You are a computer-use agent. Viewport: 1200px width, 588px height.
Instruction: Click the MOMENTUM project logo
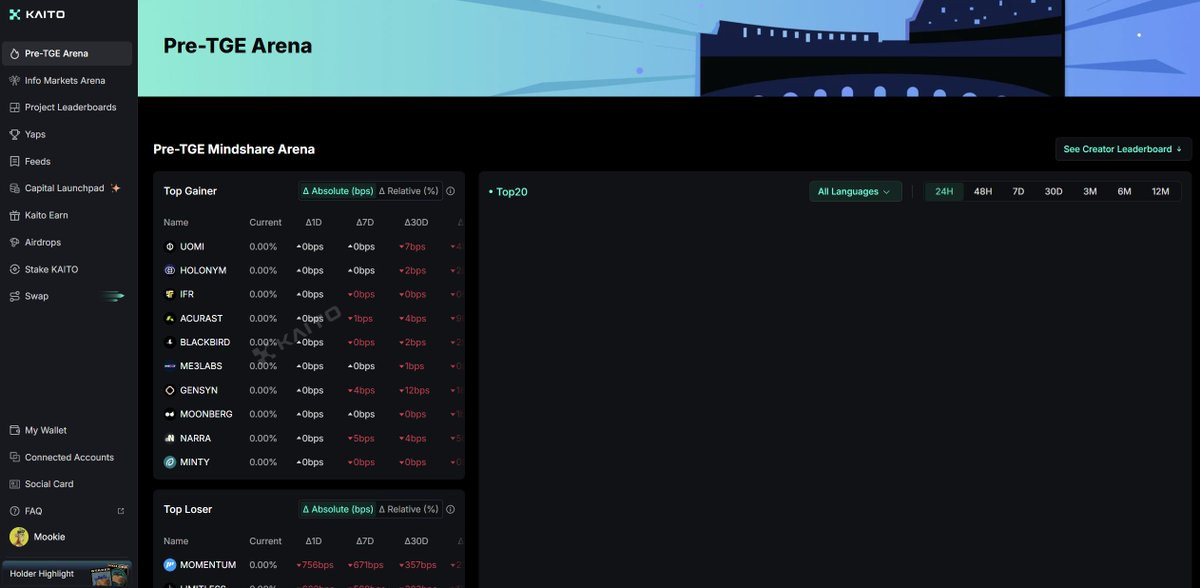coord(170,565)
